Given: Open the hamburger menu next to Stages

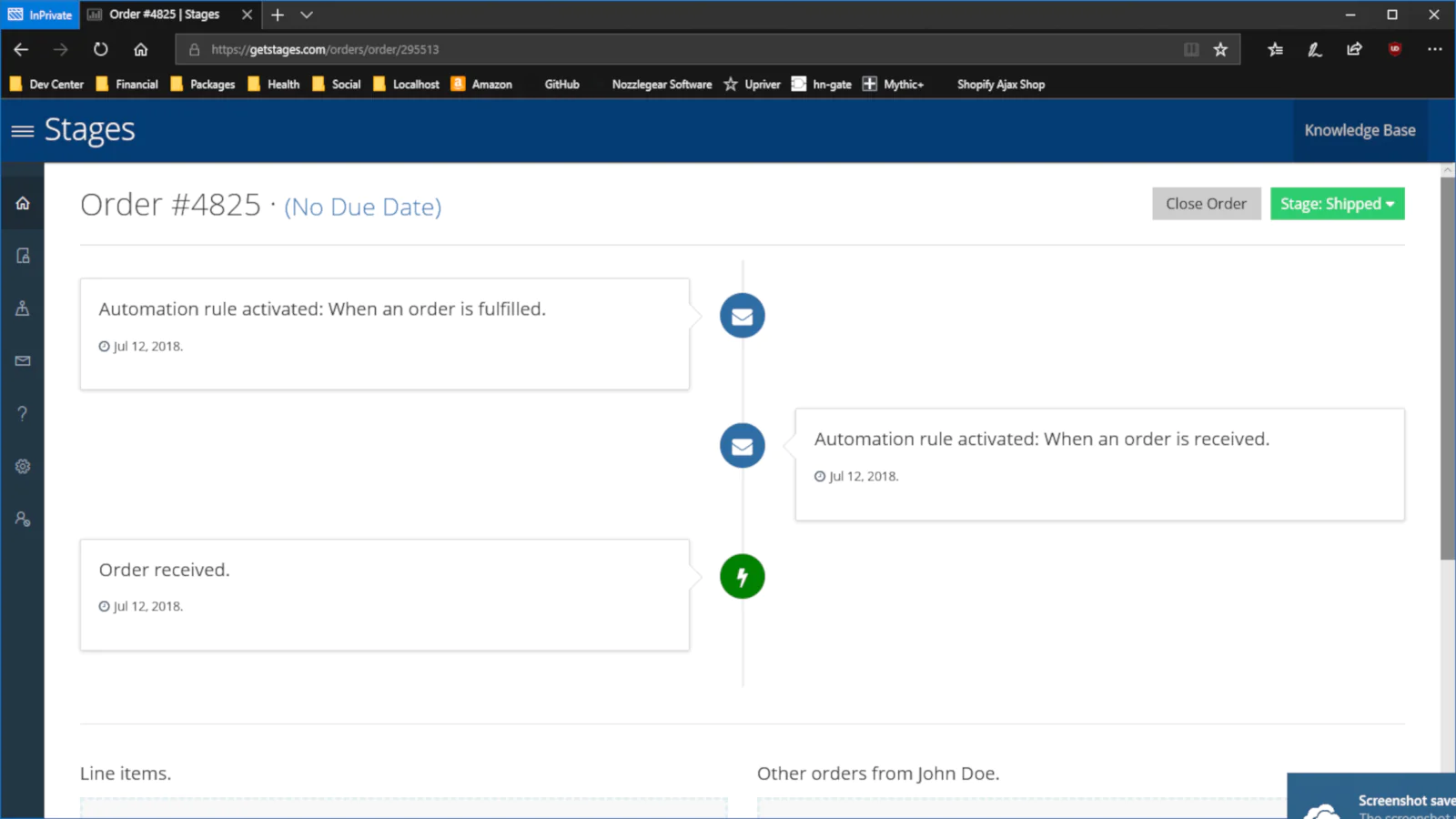Looking at the screenshot, I should pos(23,131).
